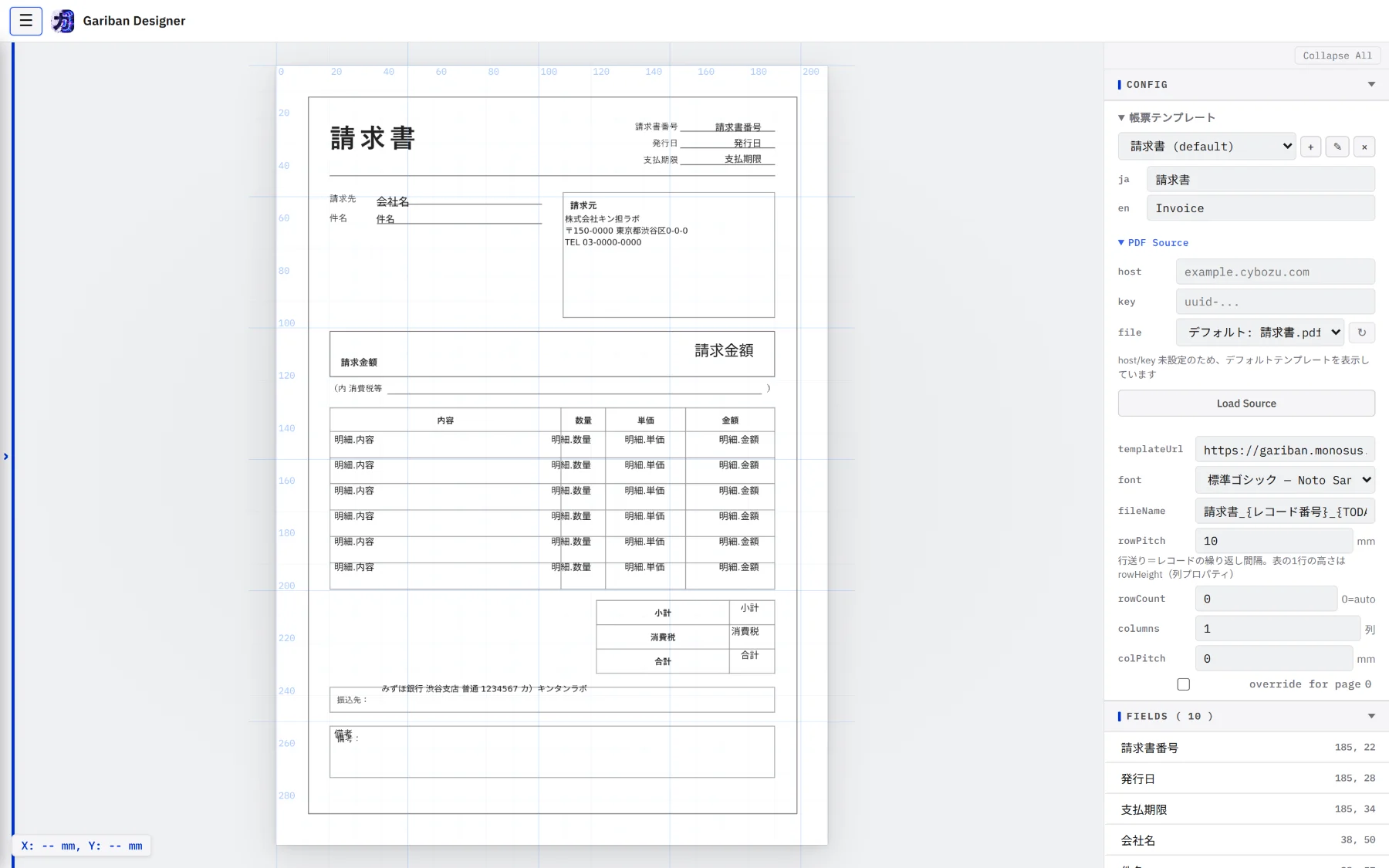Focus the host input field
Viewport: 1389px width, 868px height.
[1276, 272]
